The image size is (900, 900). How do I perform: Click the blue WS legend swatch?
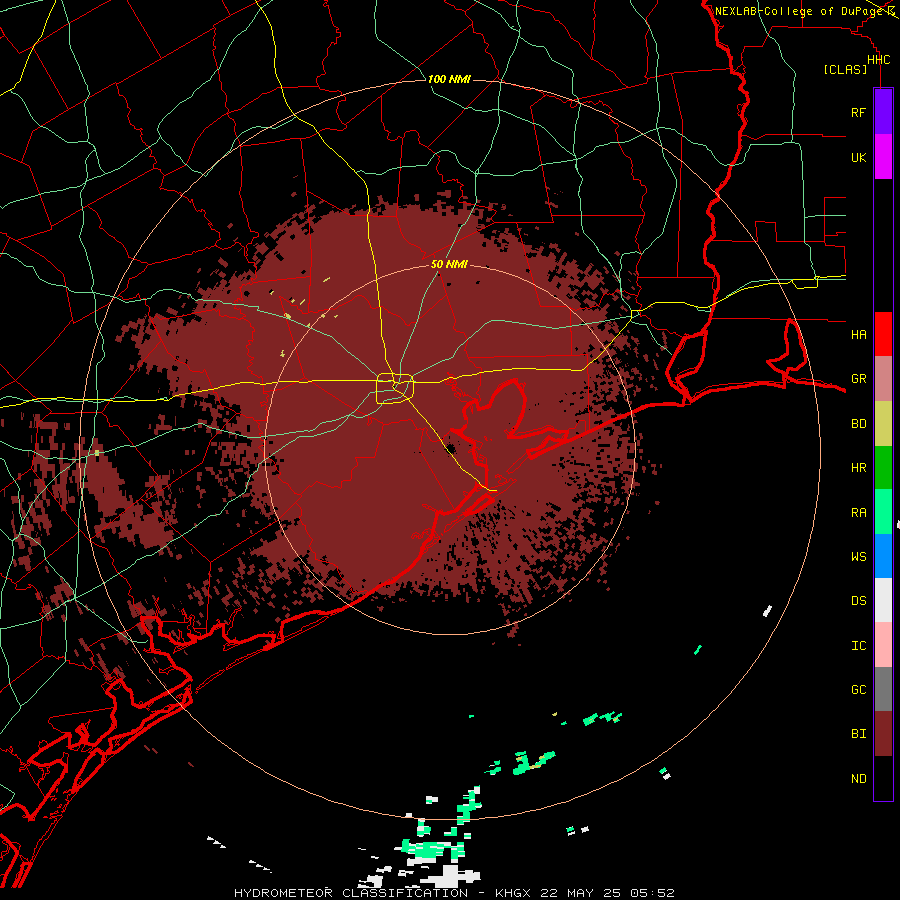[x=883, y=556]
